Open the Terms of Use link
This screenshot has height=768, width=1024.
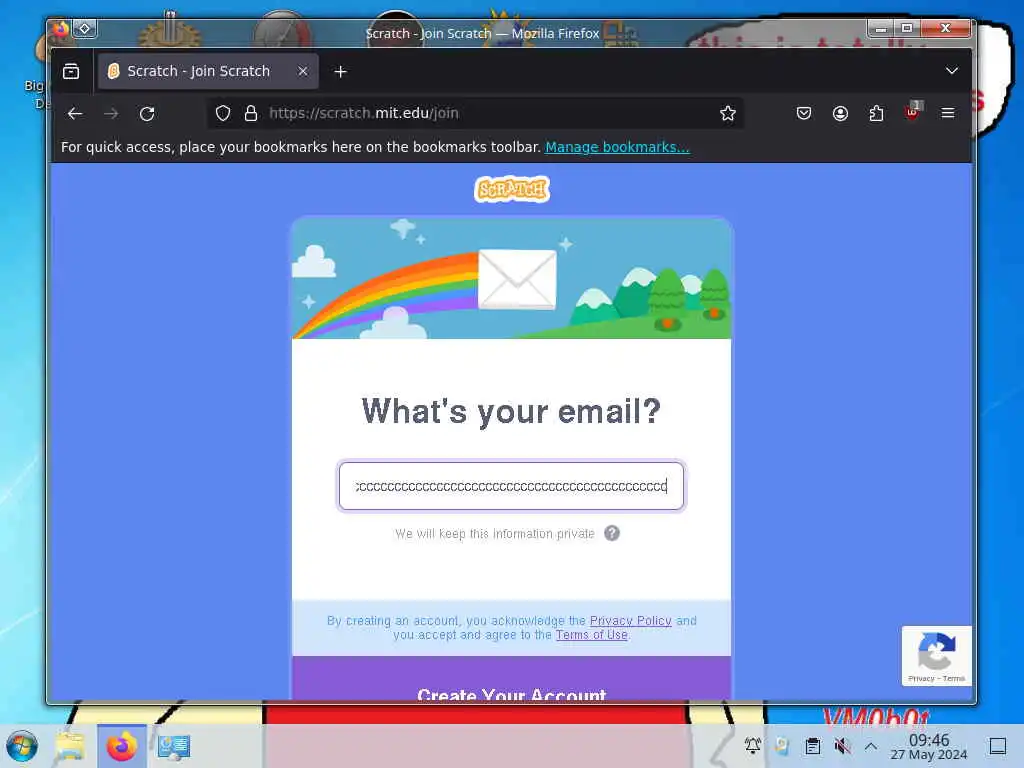592,635
